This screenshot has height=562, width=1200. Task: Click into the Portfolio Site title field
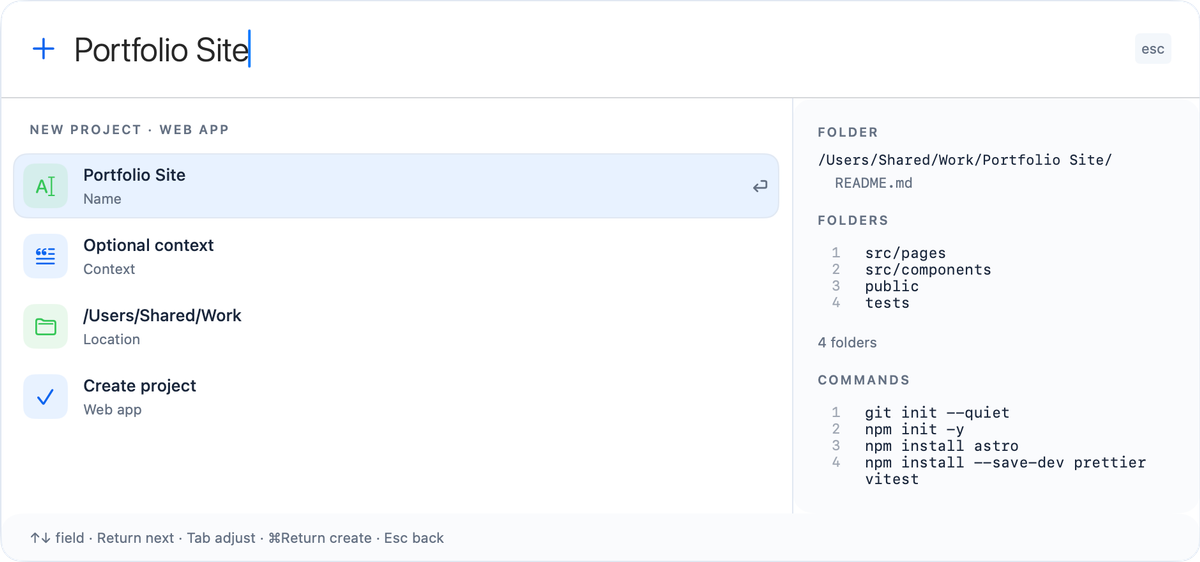pyautogui.click(x=600, y=49)
